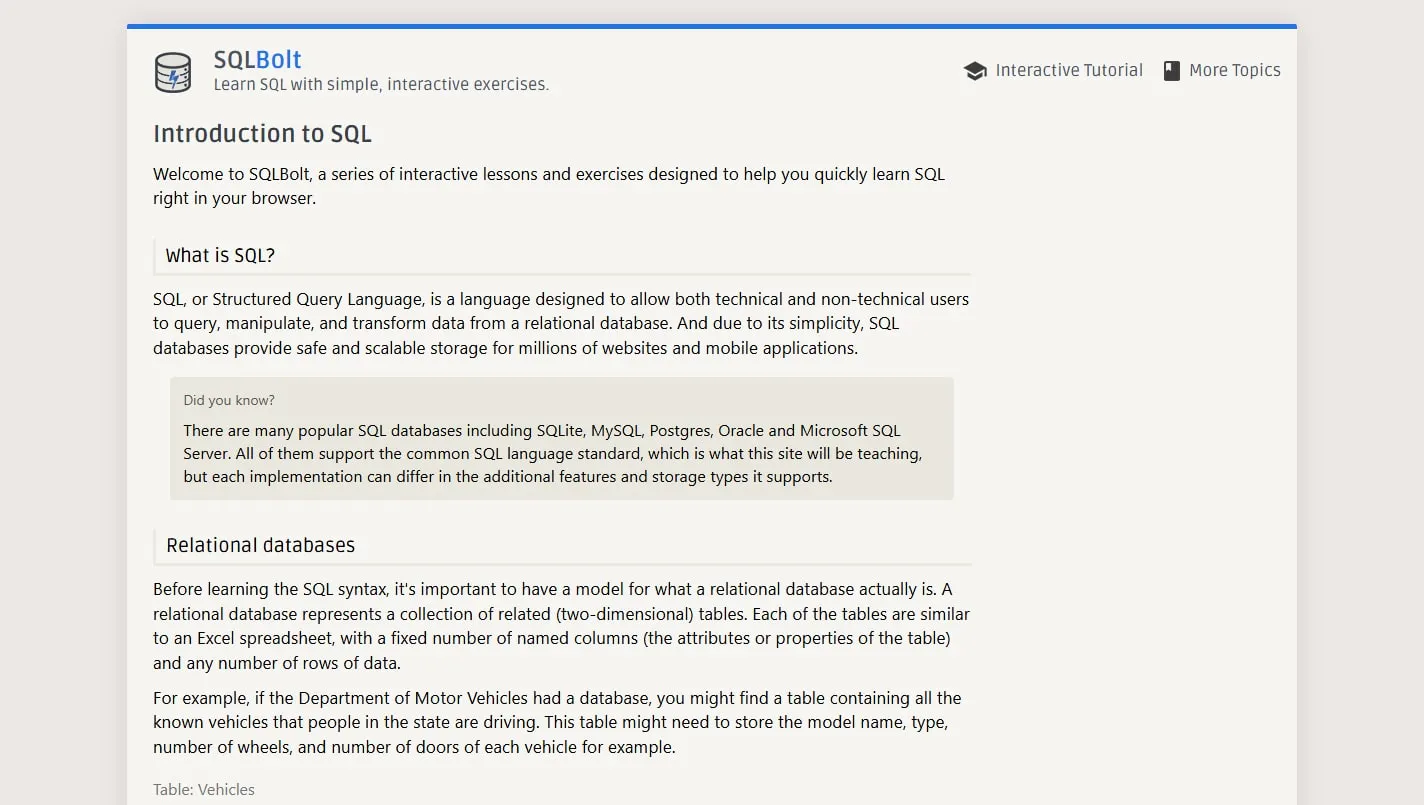
Task: Click the SQLBolt database logo icon
Action: tap(173, 73)
